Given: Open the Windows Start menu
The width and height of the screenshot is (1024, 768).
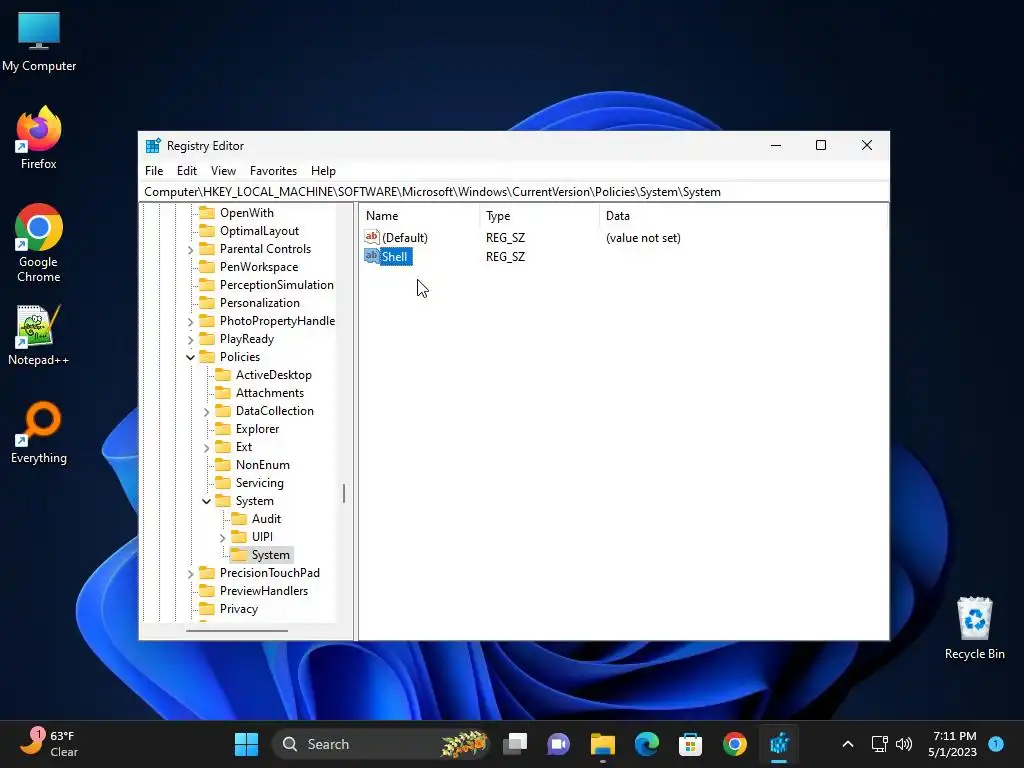Looking at the screenshot, I should click(x=246, y=744).
